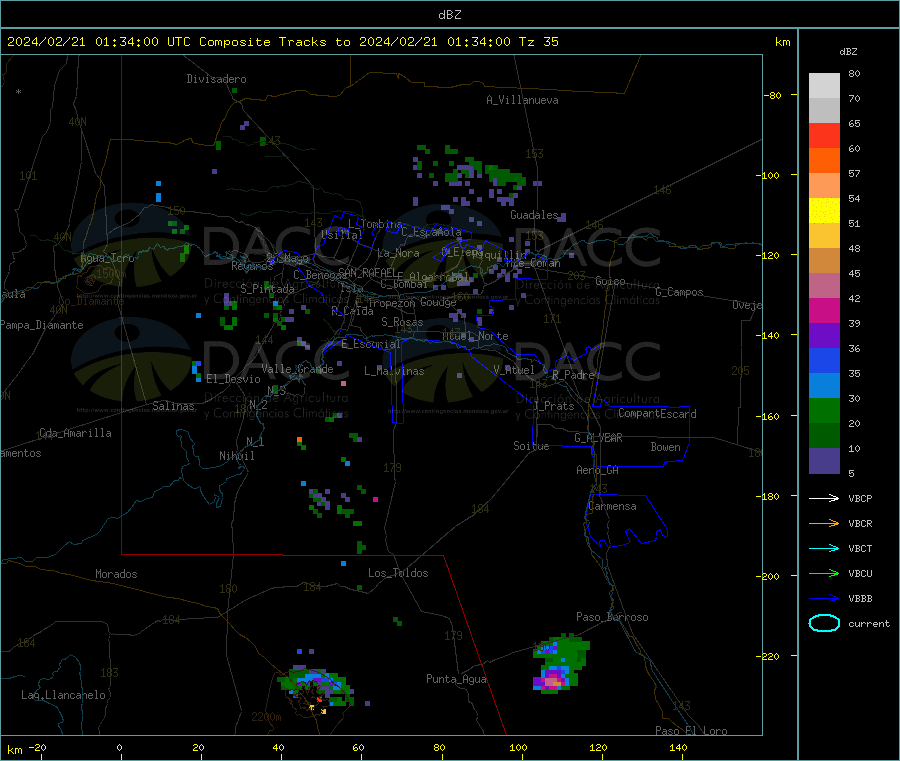
Task: Click the L_Malvinas map label
Action: tap(394, 371)
